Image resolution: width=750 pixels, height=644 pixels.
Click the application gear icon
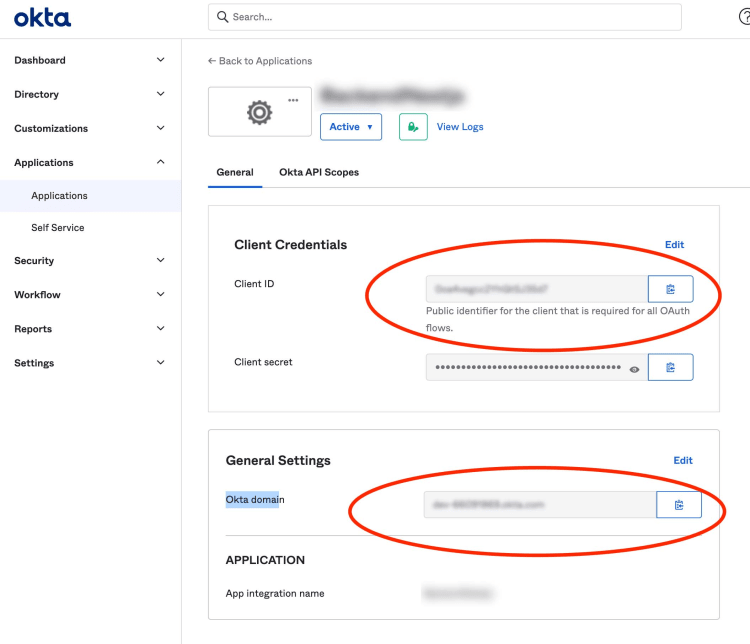[260, 112]
